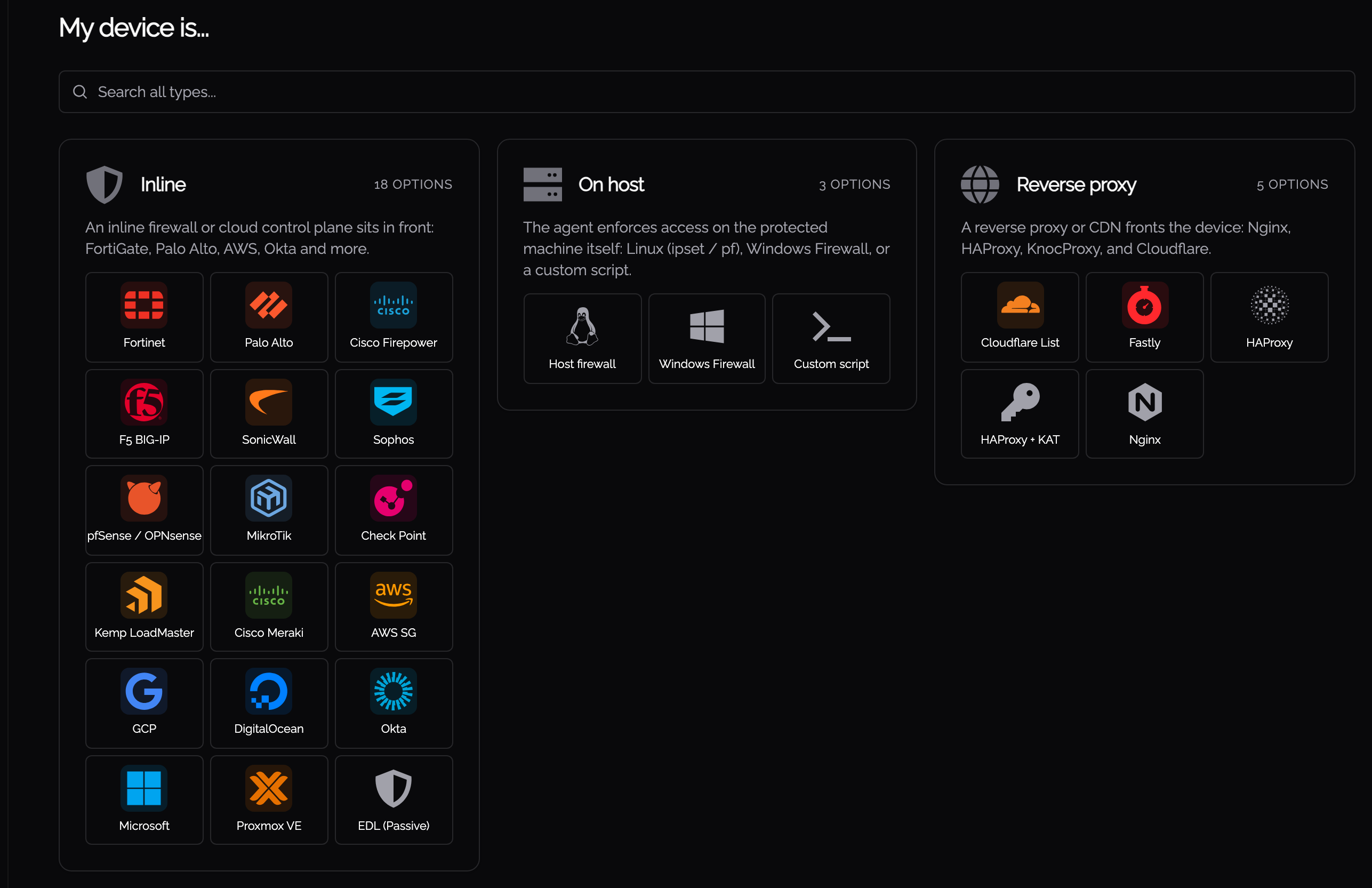Click the search magnifier icon
This screenshot has height=888, width=1372.
point(80,92)
